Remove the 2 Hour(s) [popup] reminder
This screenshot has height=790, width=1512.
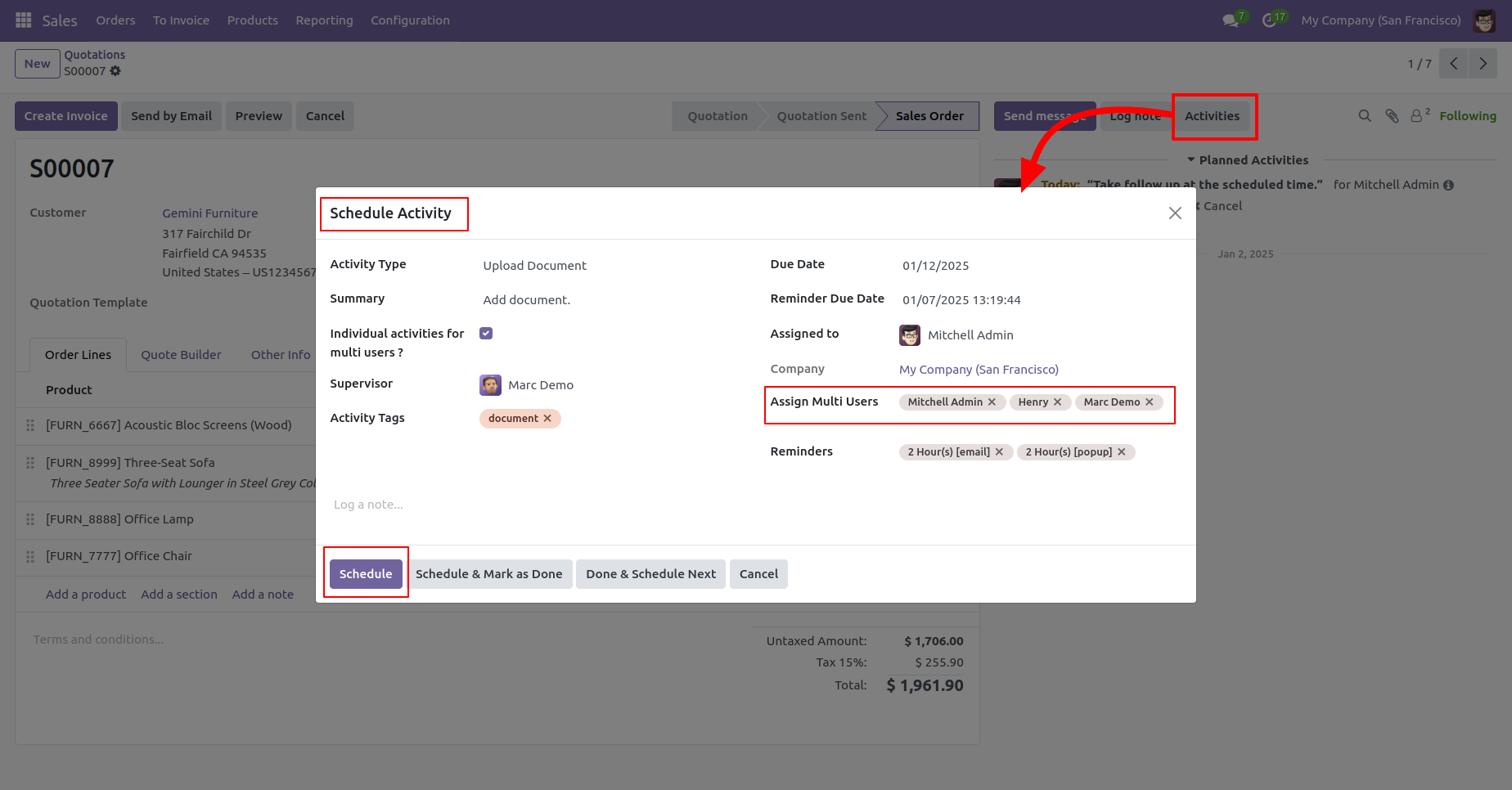pyautogui.click(x=1121, y=452)
